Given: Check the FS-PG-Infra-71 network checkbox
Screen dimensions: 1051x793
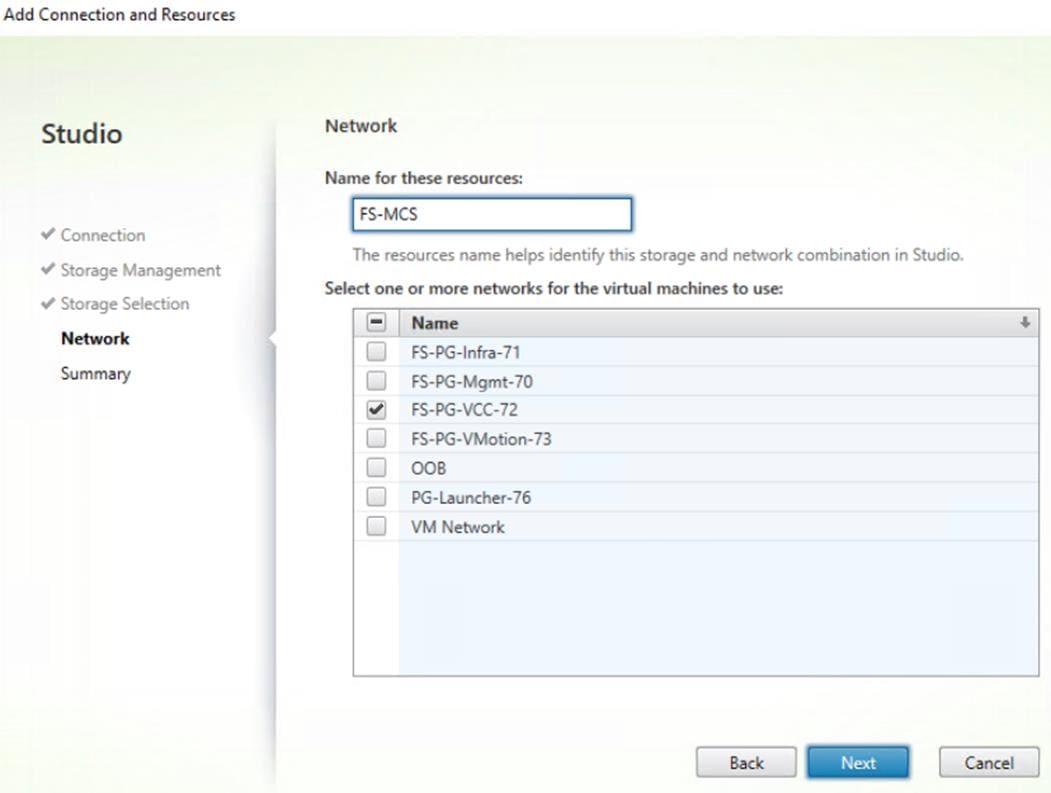Looking at the screenshot, I should 376,351.
